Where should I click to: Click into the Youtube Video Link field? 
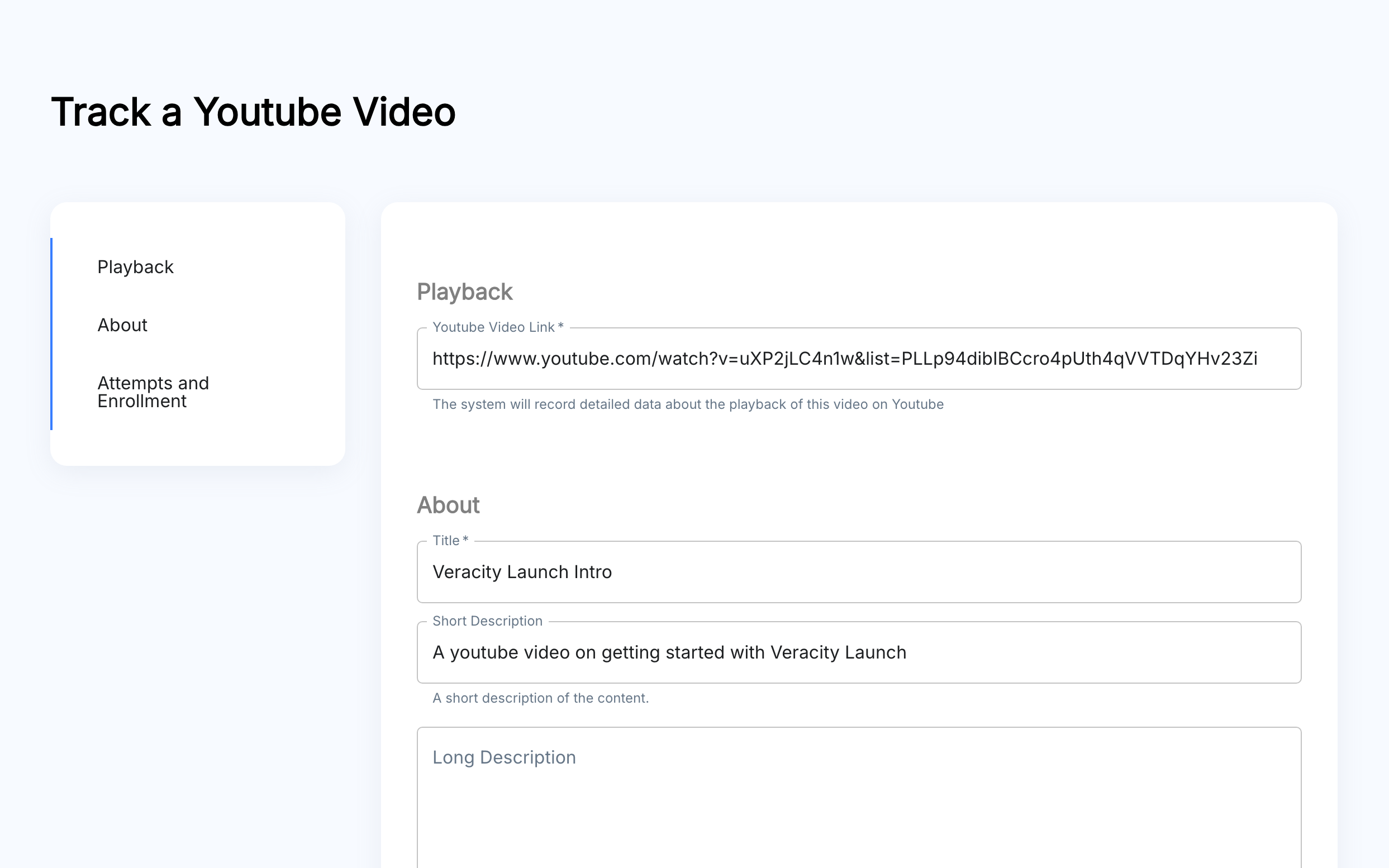[858, 359]
